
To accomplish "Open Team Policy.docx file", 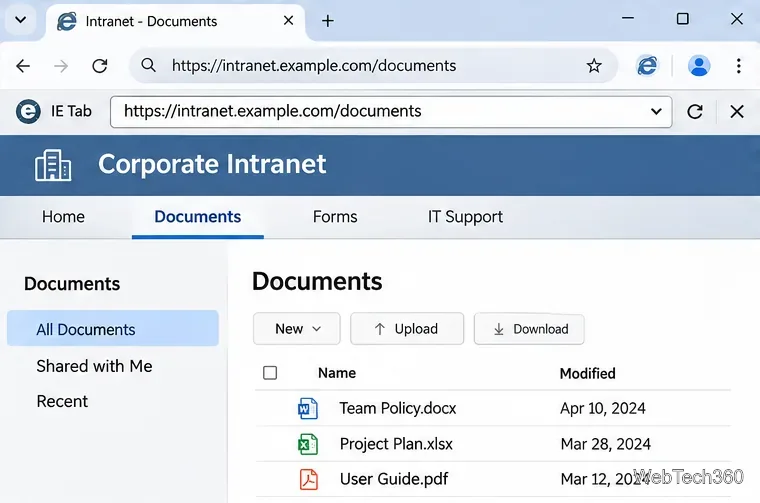I will coord(397,409).
